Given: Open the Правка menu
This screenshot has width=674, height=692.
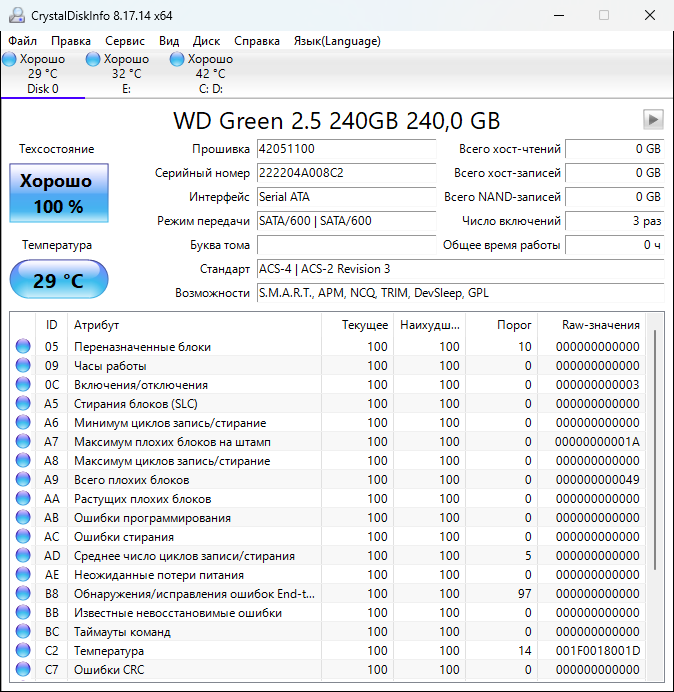Looking at the screenshot, I should (x=71, y=41).
